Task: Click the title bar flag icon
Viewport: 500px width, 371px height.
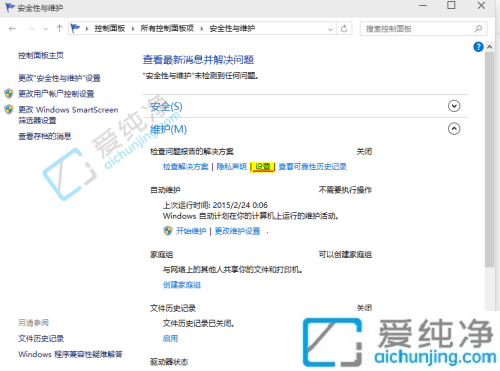Action: click(10, 7)
